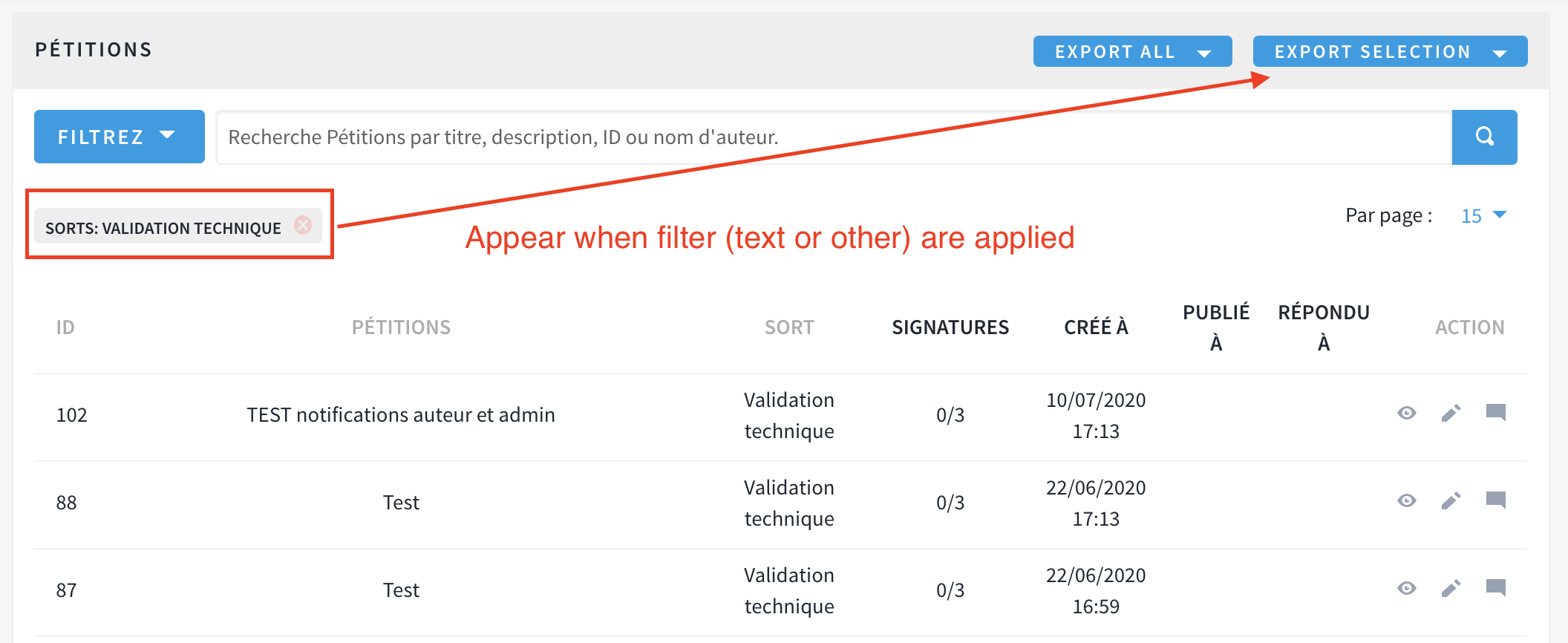Viewport: 1568px width, 643px height.
Task: Sort table by Répondu à column
Action: (x=1324, y=327)
